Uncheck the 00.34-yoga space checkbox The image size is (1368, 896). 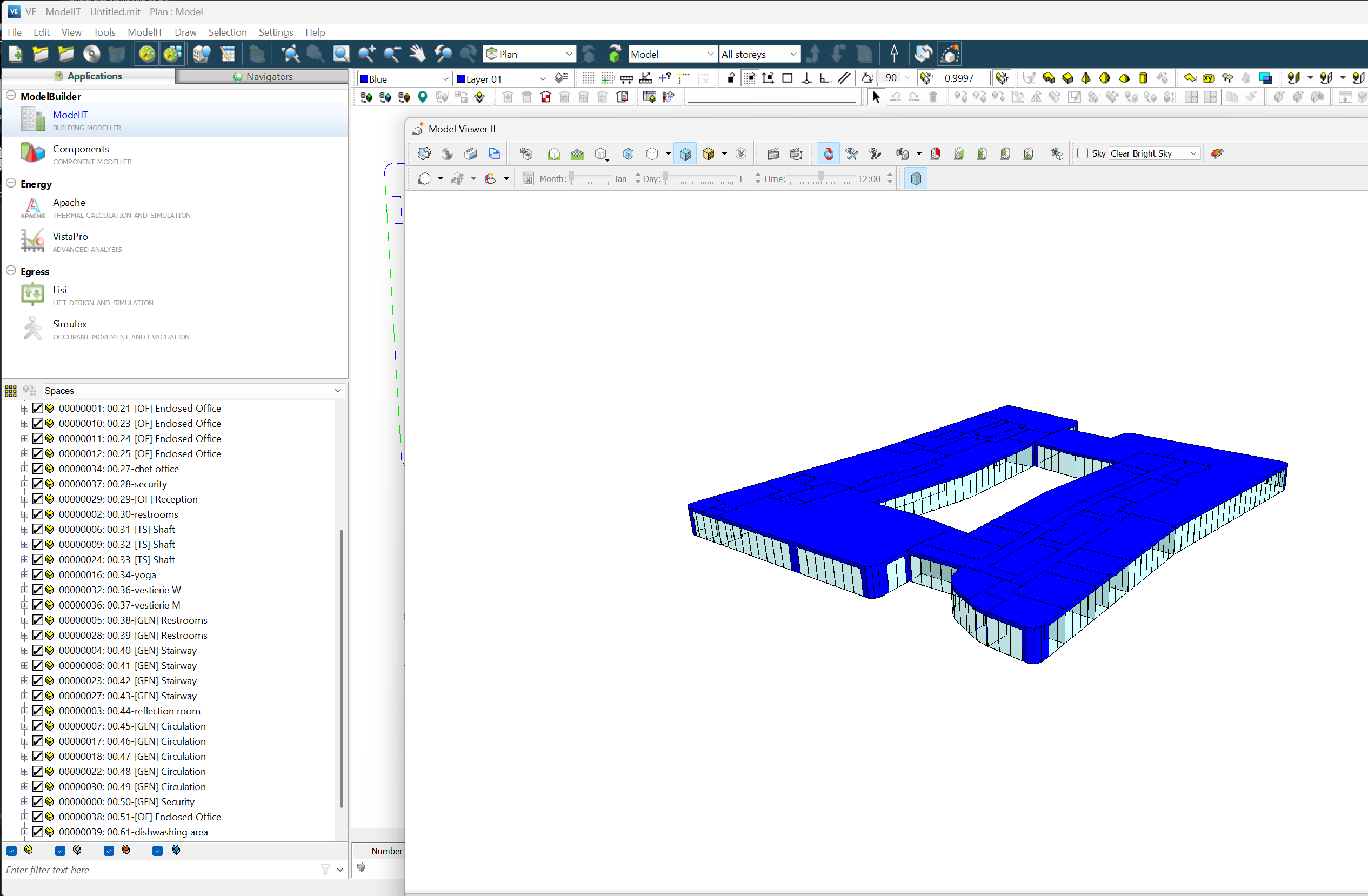(38, 575)
